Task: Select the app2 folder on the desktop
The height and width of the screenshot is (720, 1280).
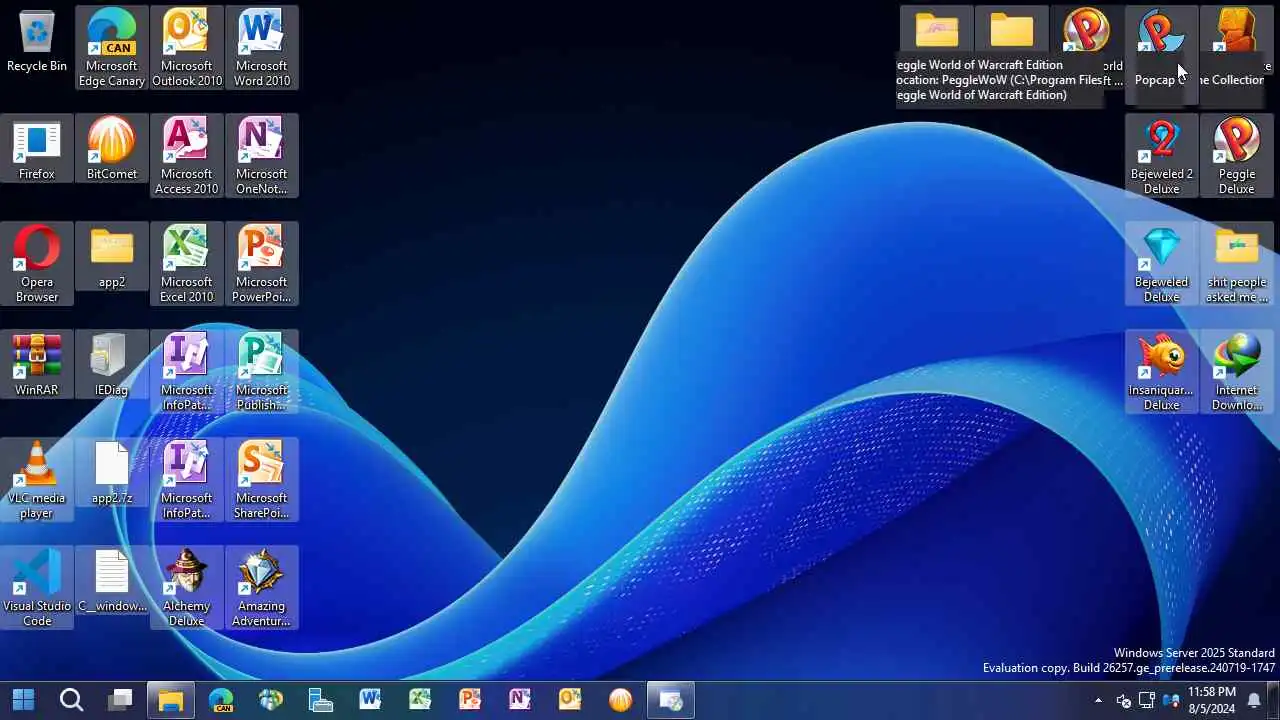Action: [x=112, y=258]
